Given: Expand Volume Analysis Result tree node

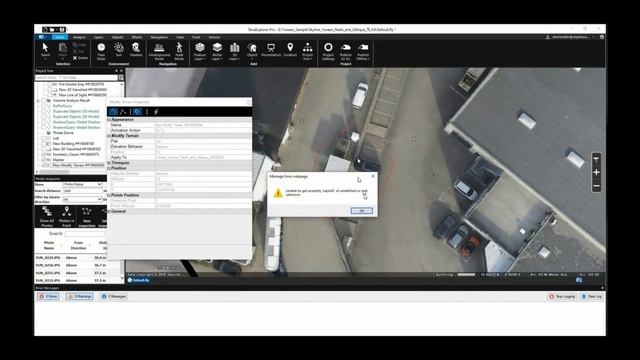Looking at the screenshot, I should click(38, 100).
